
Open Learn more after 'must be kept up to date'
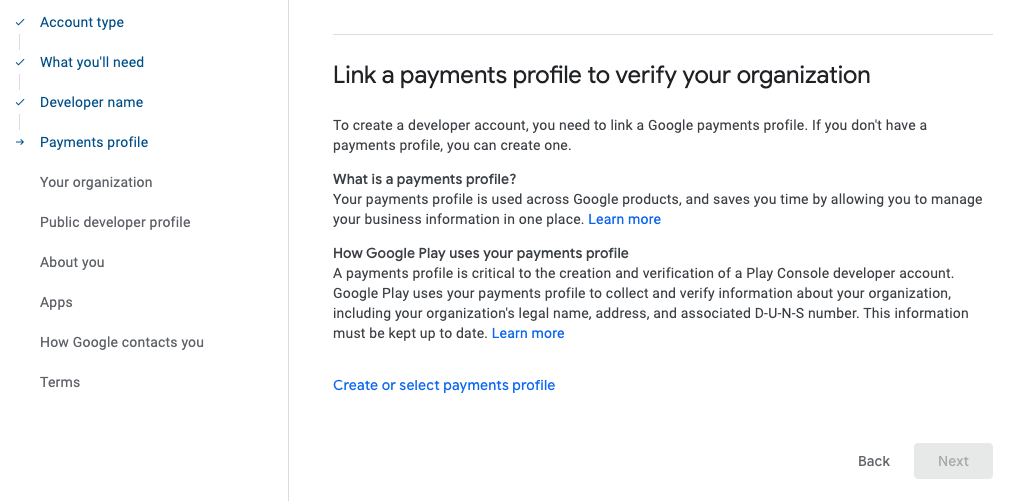528,333
